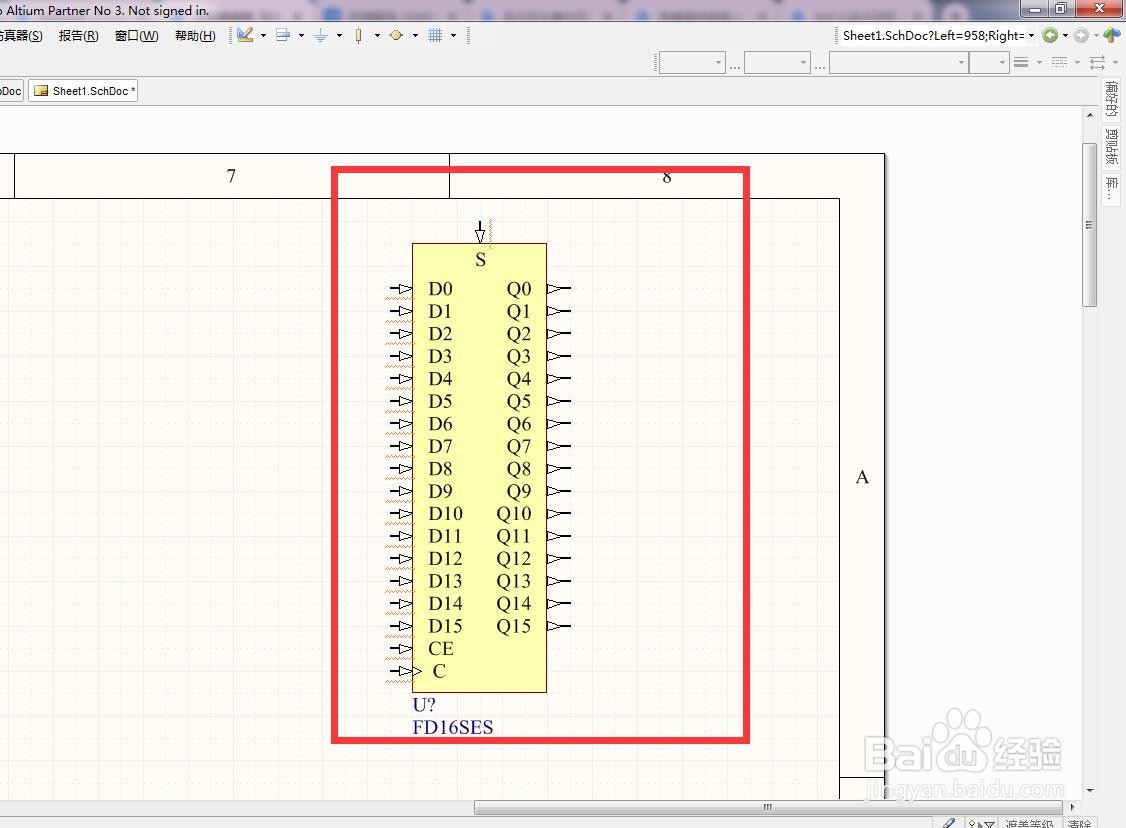Click the align objects tool icon

[283, 34]
